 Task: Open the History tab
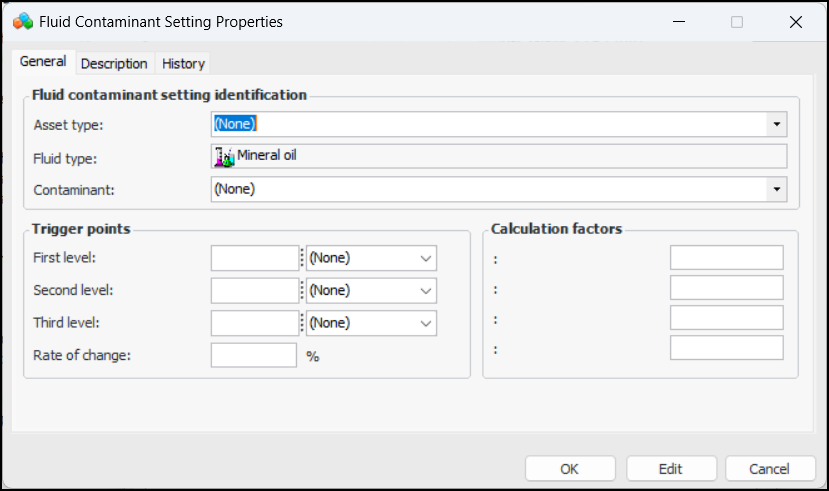pyautogui.click(x=183, y=63)
